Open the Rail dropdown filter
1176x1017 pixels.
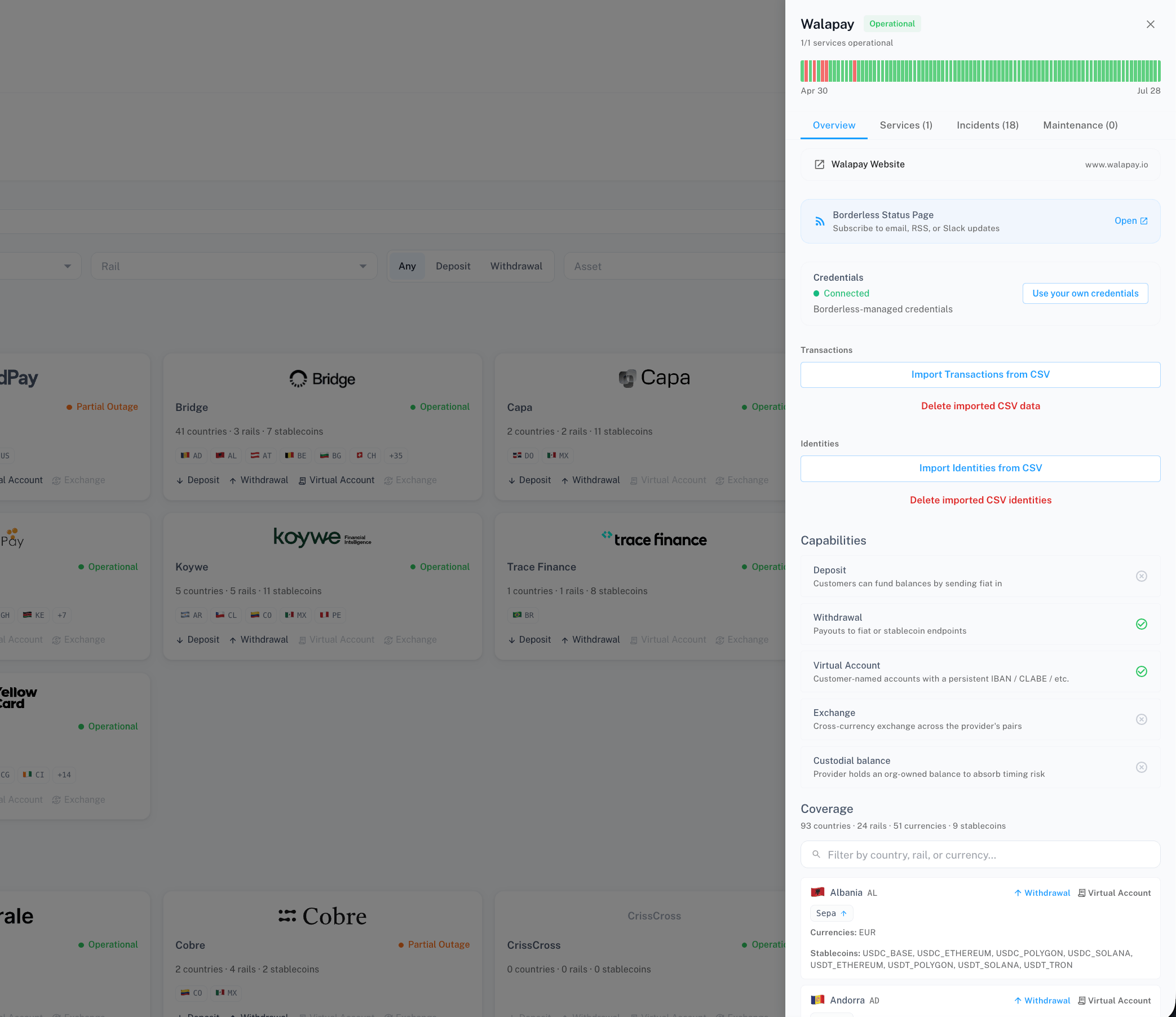coord(234,266)
